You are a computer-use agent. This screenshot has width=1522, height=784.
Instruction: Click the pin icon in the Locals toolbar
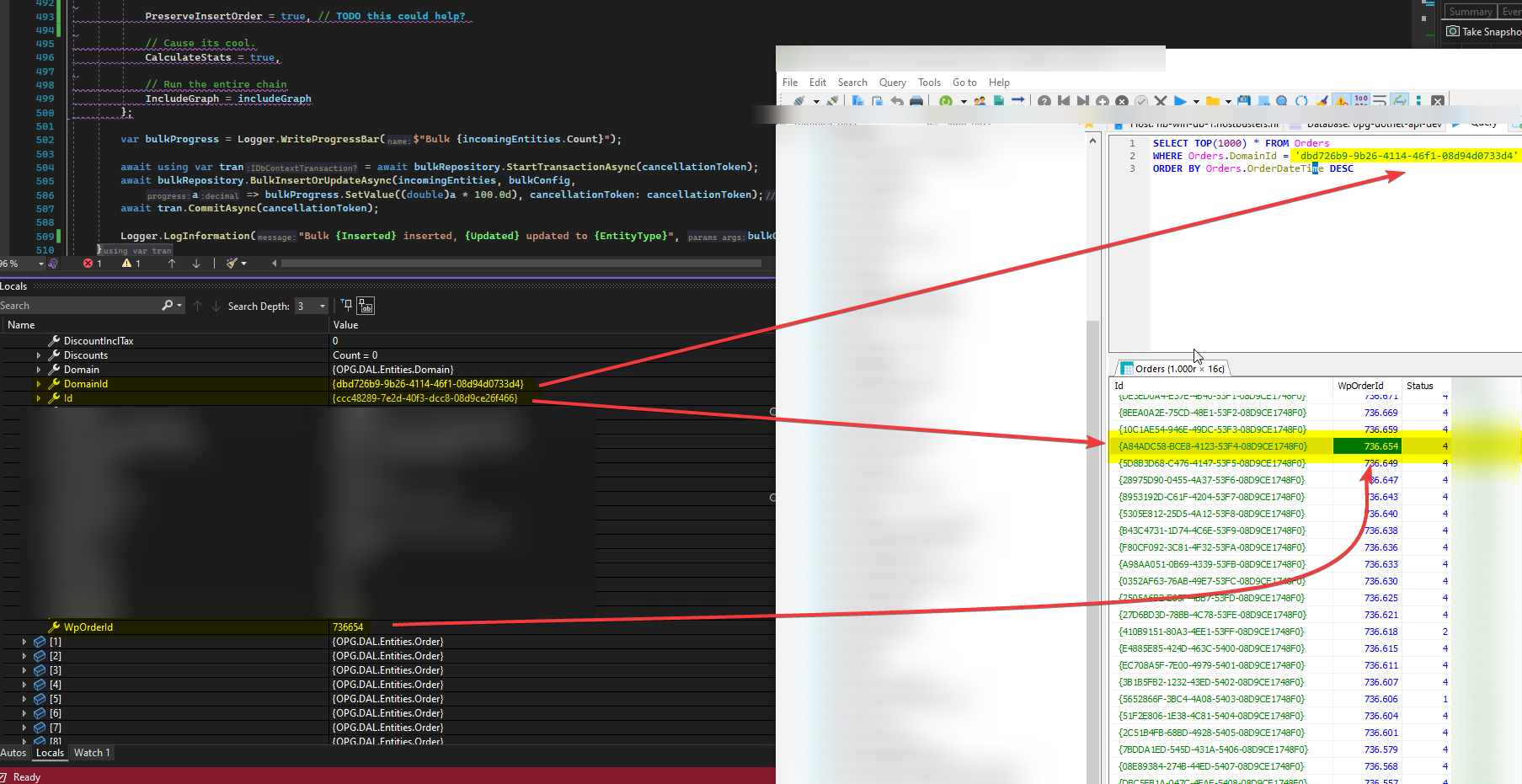(346, 306)
